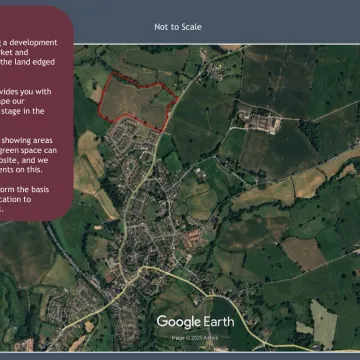Click the text line 'stage in the'
The height and width of the screenshot is (360, 360).
pos(22,111)
